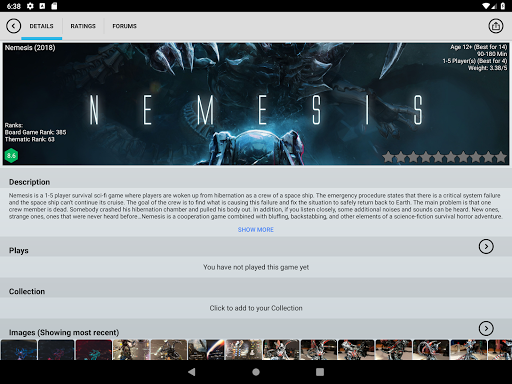This screenshot has height=384, width=512.
Task: Tap the share icon in top bar
Action: [x=496, y=26]
